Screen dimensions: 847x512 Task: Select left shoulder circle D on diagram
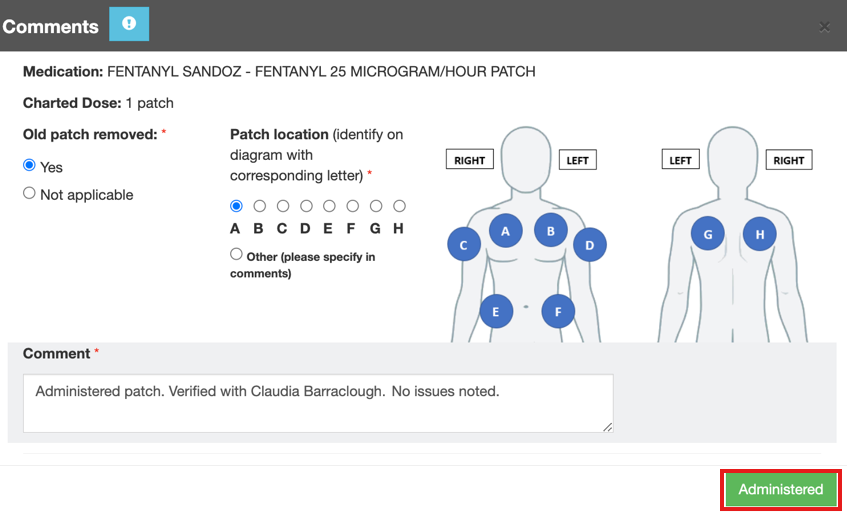(x=589, y=245)
